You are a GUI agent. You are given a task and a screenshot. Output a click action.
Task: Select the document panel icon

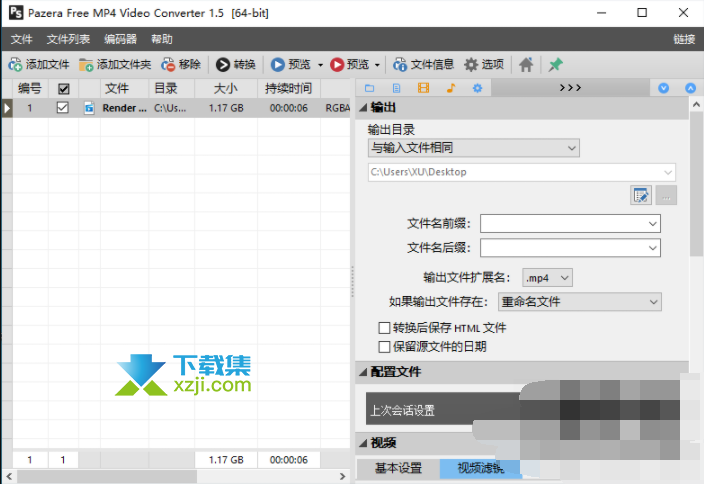pos(396,88)
